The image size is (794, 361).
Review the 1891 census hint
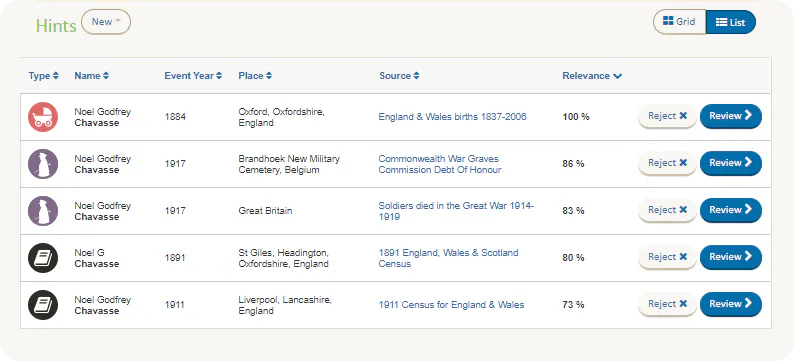coord(731,257)
